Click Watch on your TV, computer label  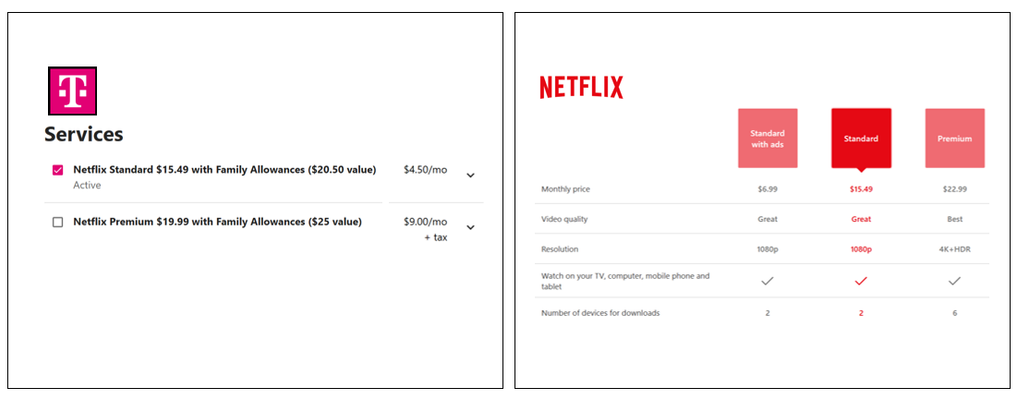[625, 281]
